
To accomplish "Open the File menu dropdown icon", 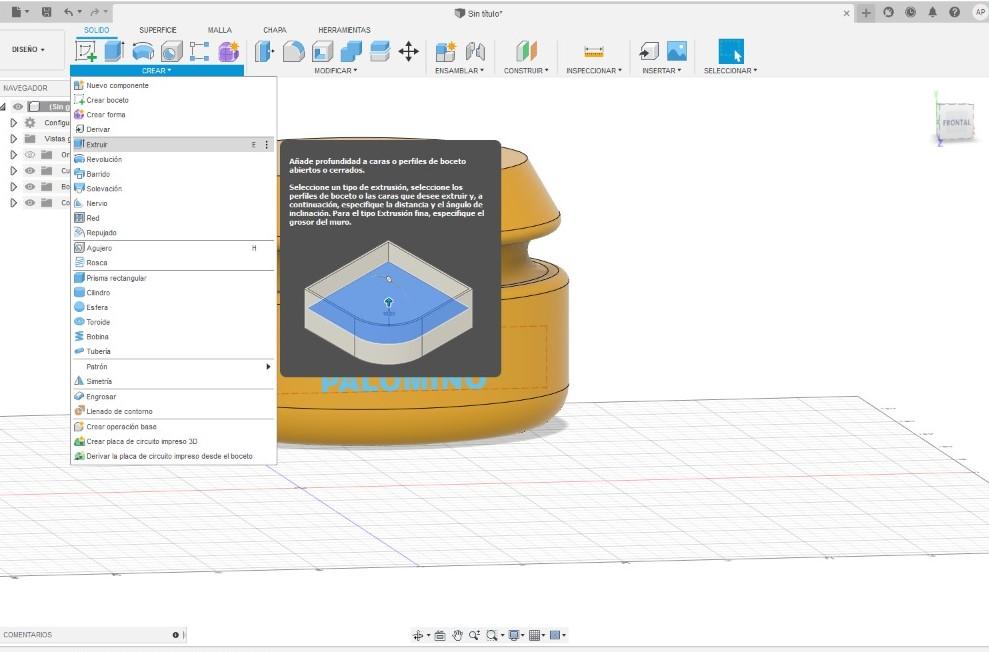I will coord(20,11).
